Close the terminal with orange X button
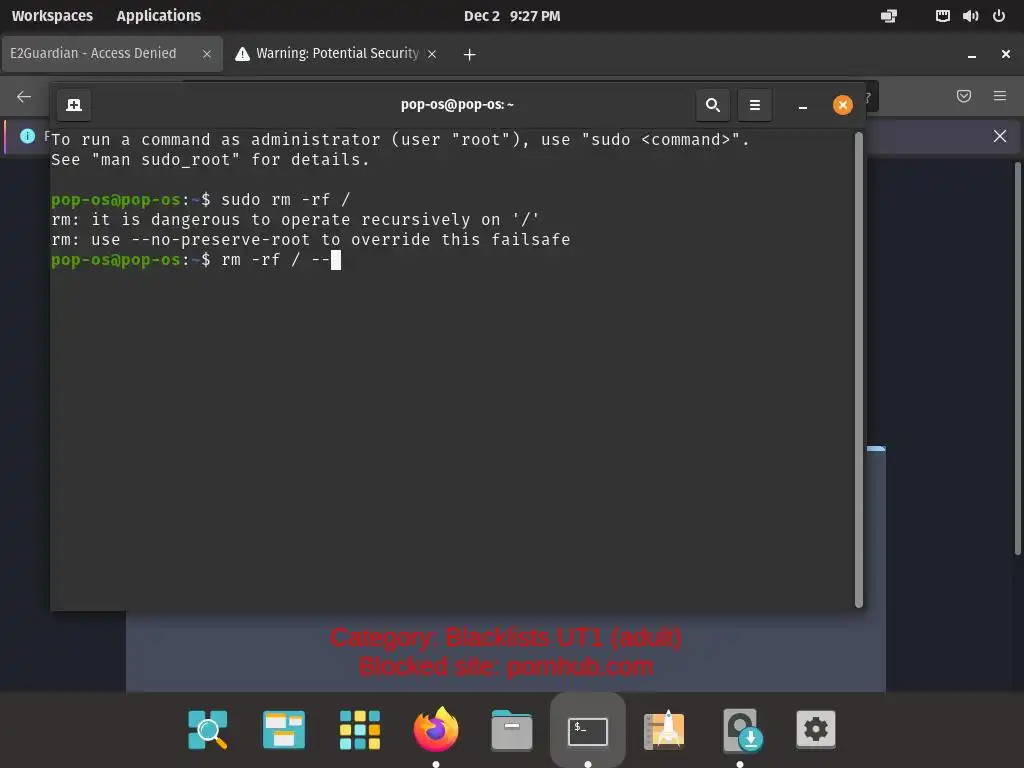The image size is (1024, 768). (842, 105)
